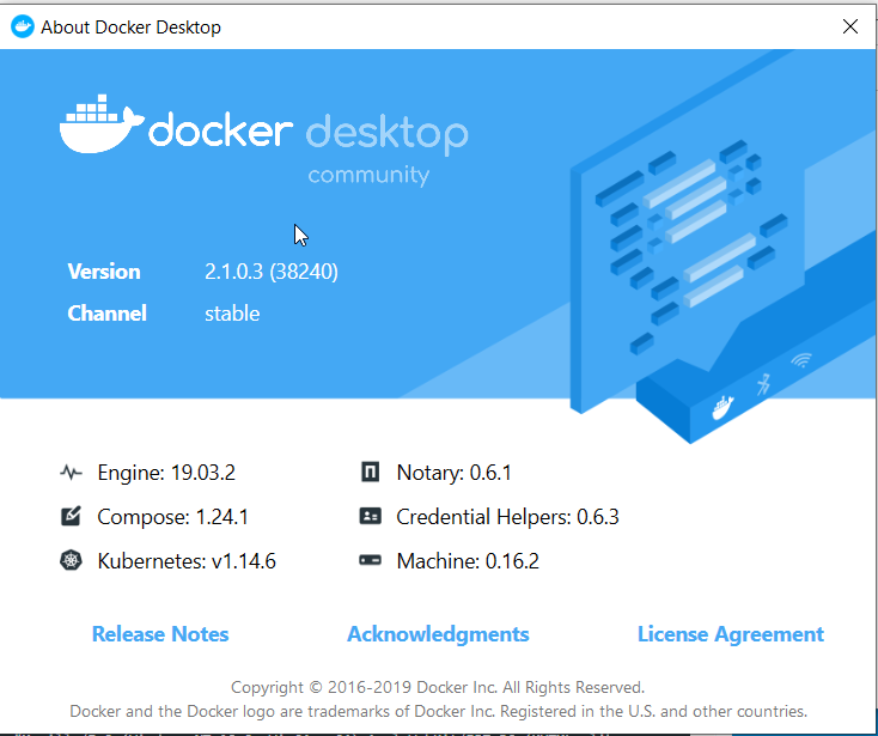This screenshot has height=736, width=878.
Task: Click the Wi-Fi symbol on illustration
Action: [x=801, y=361]
